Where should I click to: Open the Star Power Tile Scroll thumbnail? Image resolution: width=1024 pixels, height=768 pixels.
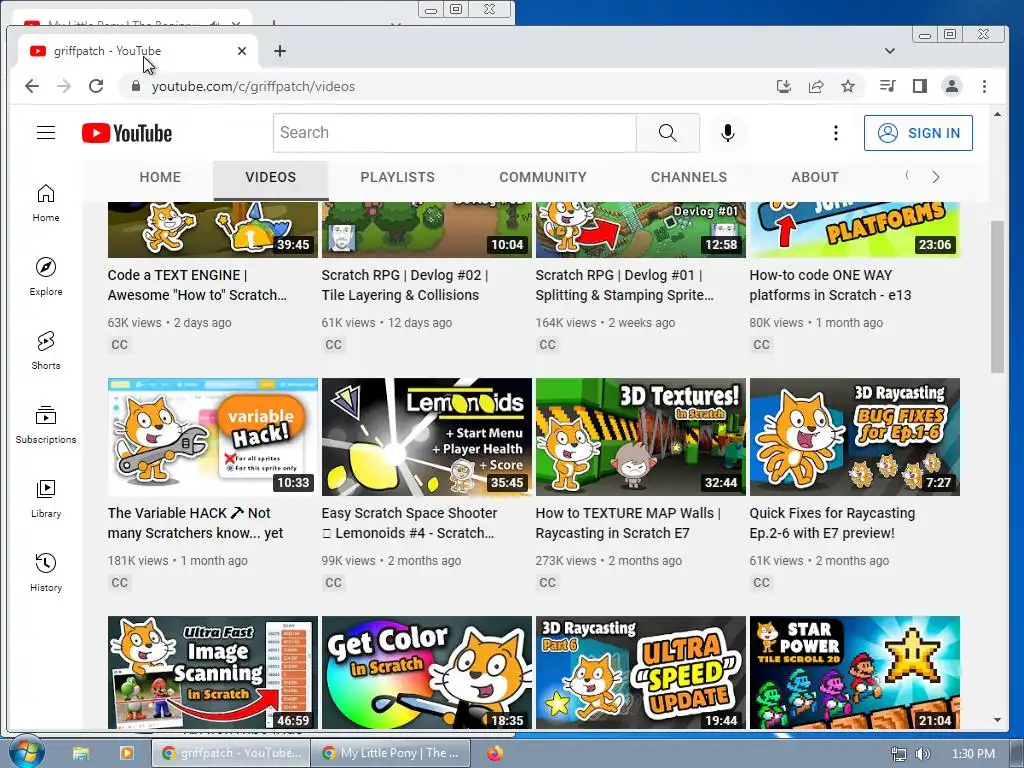(855, 672)
